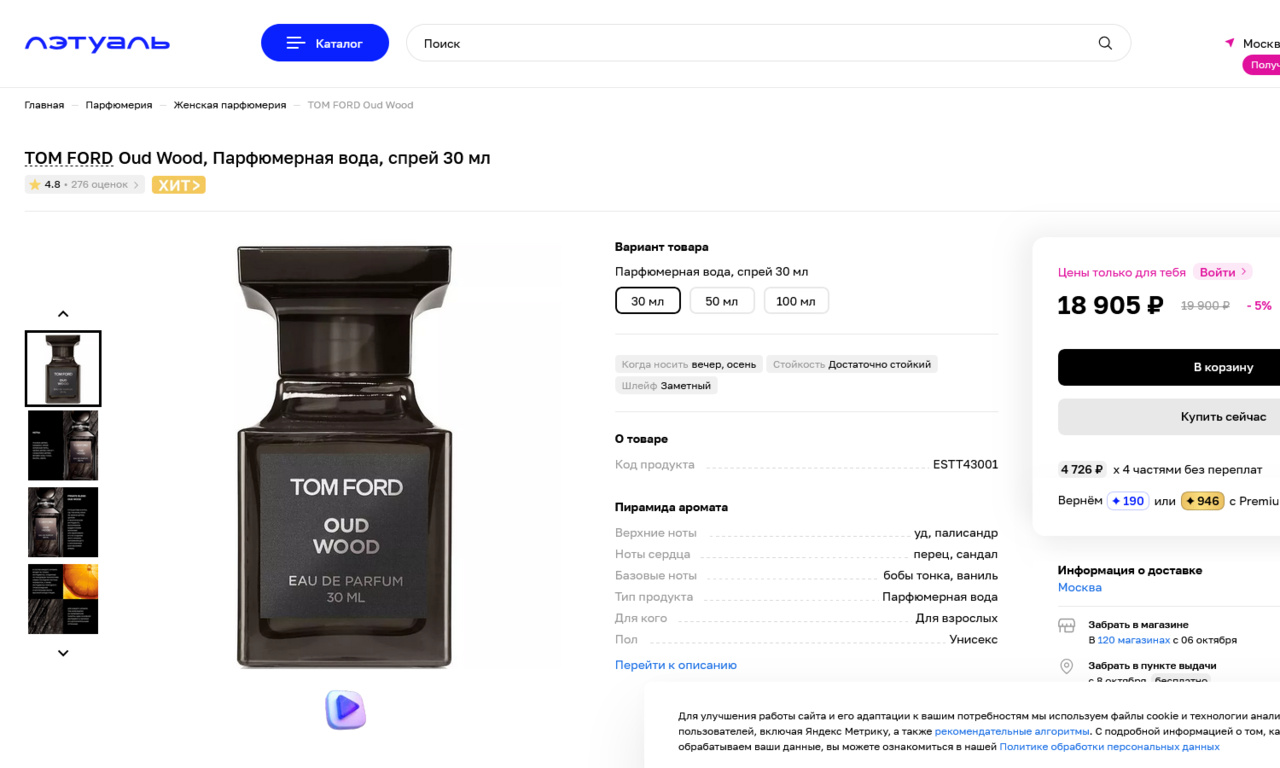Image resolution: width=1280 pixels, height=768 pixels.
Task: Click the store pickup icon
Action: coord(1067,626)
